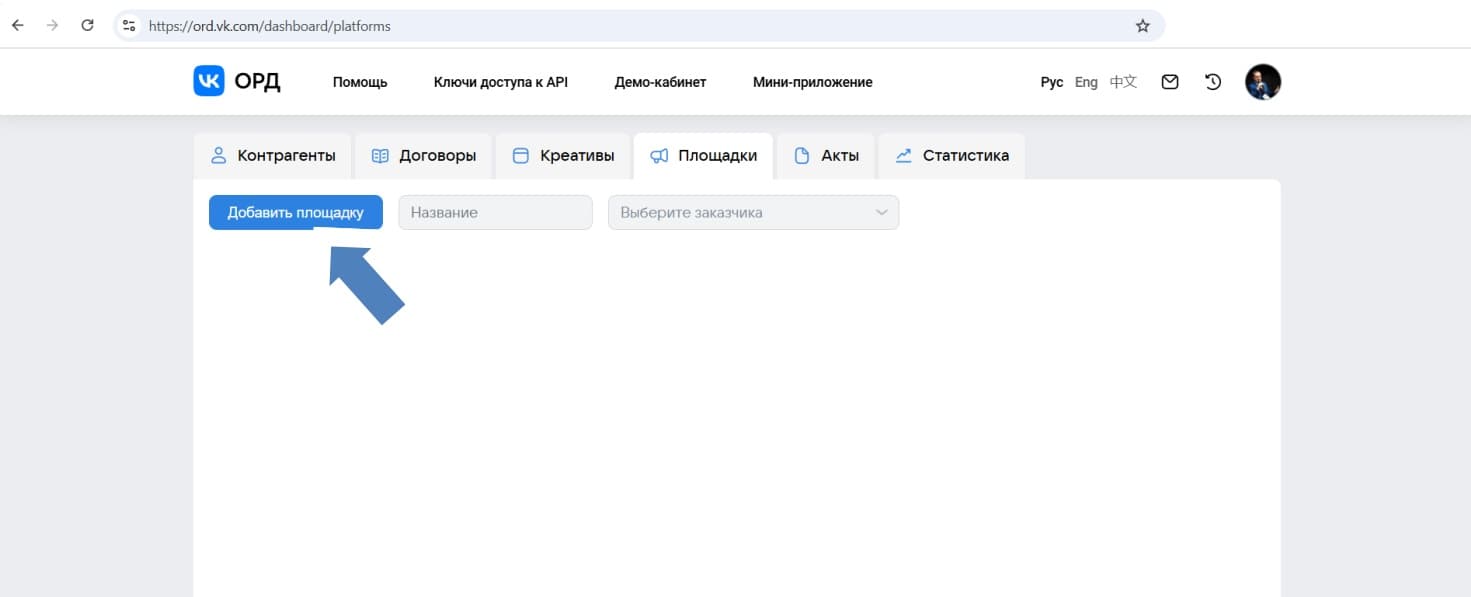Switch interface language to Eng
Image resolution: width=1471 pixels, height=597 pixels.
click(1086, 82)
